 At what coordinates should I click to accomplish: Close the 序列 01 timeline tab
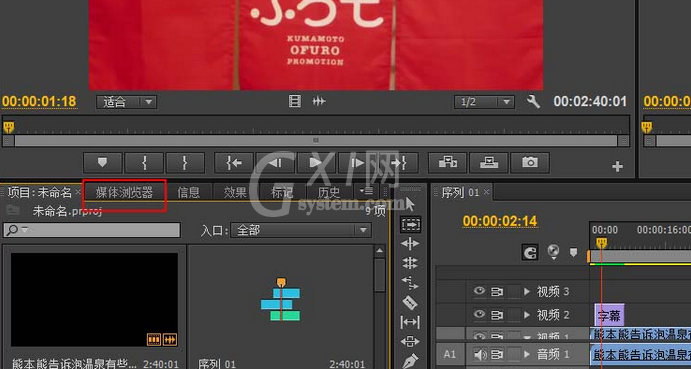[486, 192]
